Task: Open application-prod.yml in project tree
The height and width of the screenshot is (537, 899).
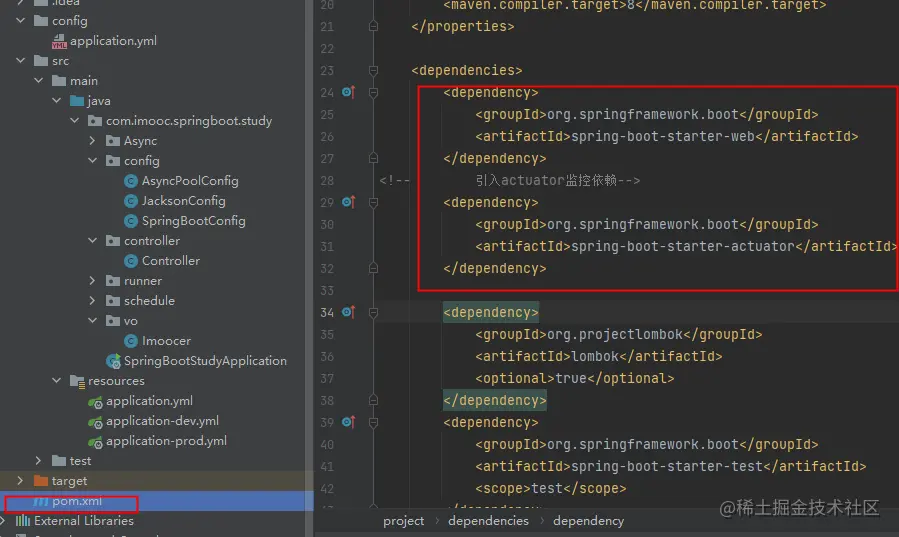Action: point(166,441)
